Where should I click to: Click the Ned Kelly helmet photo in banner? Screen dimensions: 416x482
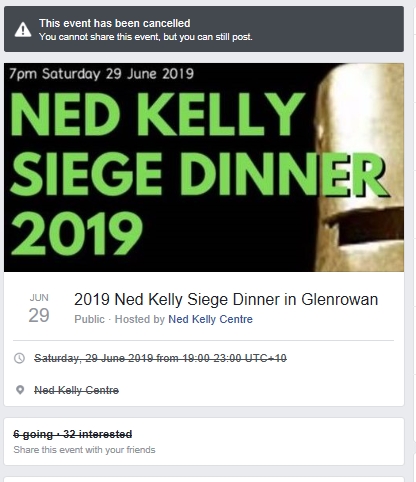pyautogui.click(x=359, y=167)
